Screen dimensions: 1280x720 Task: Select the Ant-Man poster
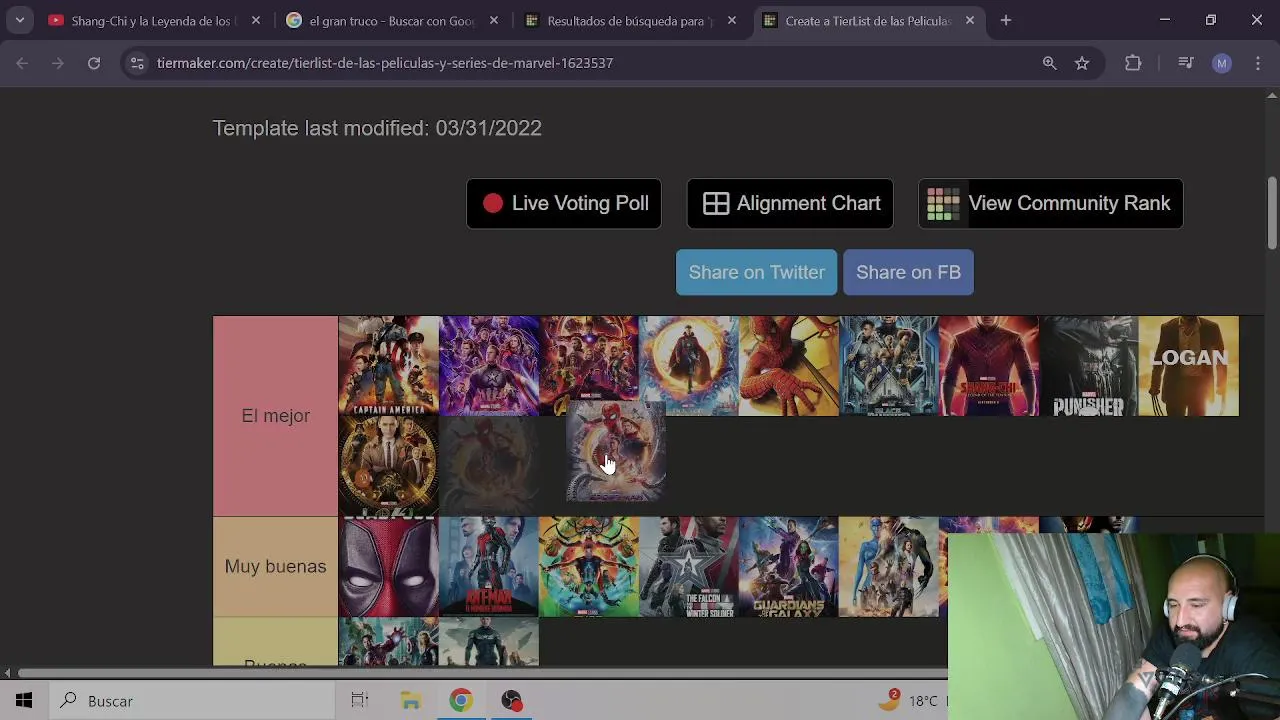tap(489, 567)
